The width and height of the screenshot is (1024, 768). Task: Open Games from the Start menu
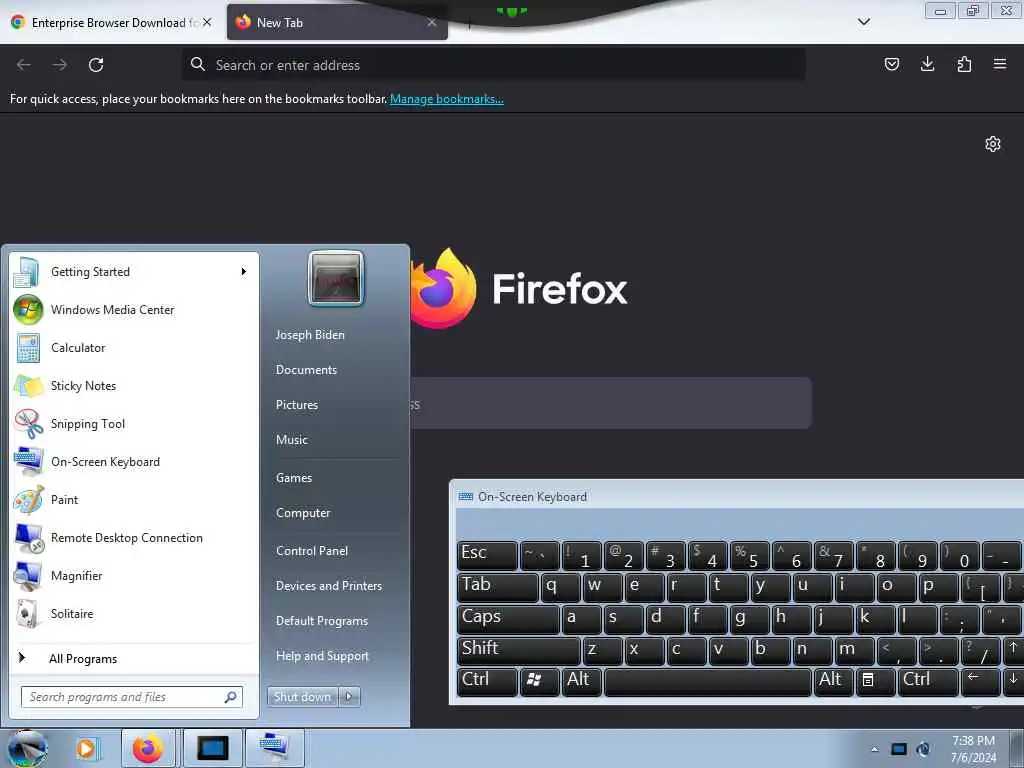(x=294, y=478)
